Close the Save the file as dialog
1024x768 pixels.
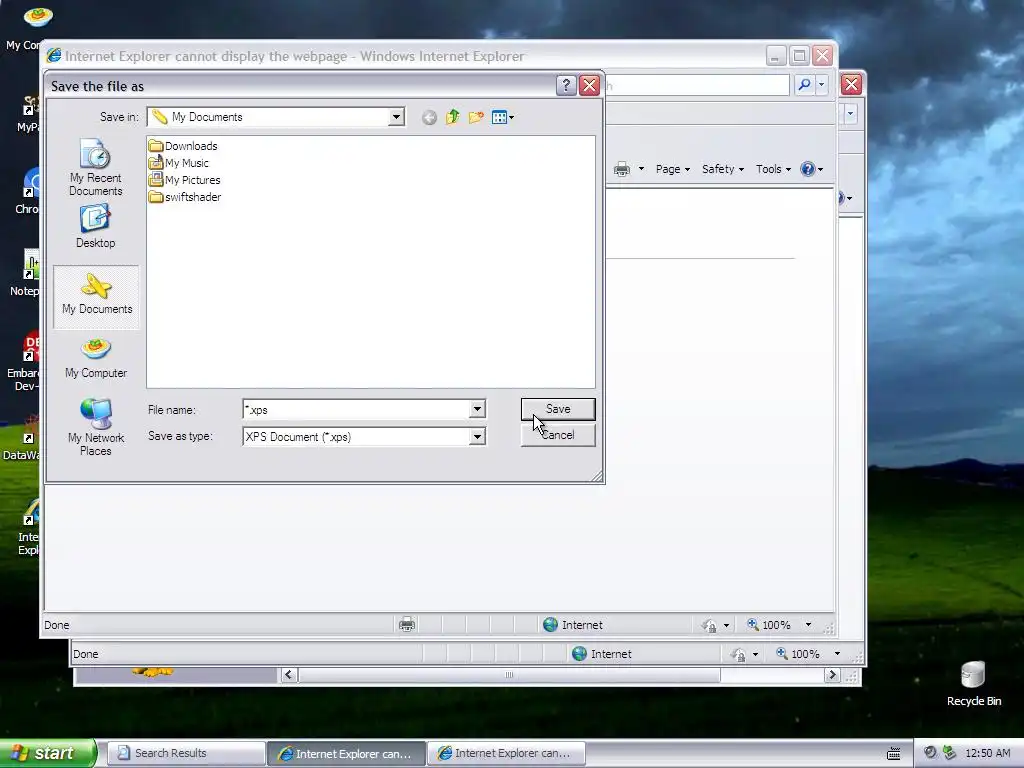[x=590, y=86]
